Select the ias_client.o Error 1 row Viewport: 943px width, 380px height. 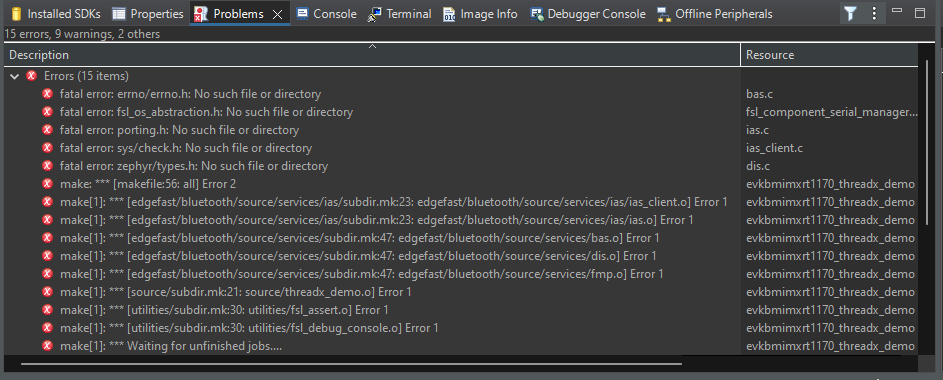coord(461,202)
